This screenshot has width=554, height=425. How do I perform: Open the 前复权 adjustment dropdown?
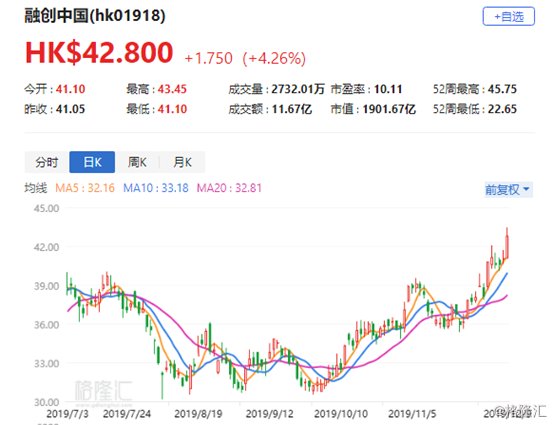pyautogui.click(x=508, y=190)
